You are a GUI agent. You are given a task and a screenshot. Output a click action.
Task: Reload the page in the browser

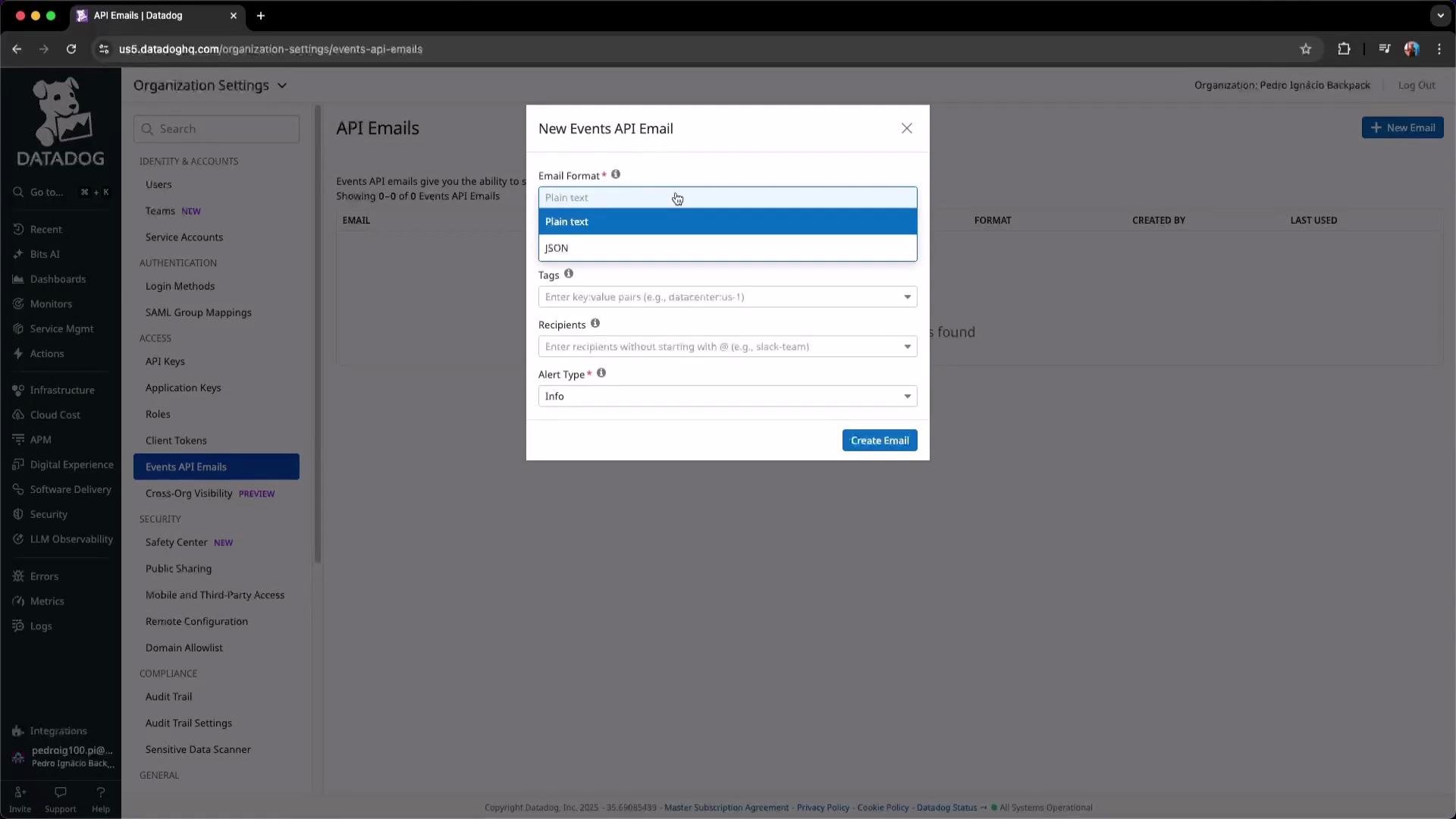(x=71, y=49)
